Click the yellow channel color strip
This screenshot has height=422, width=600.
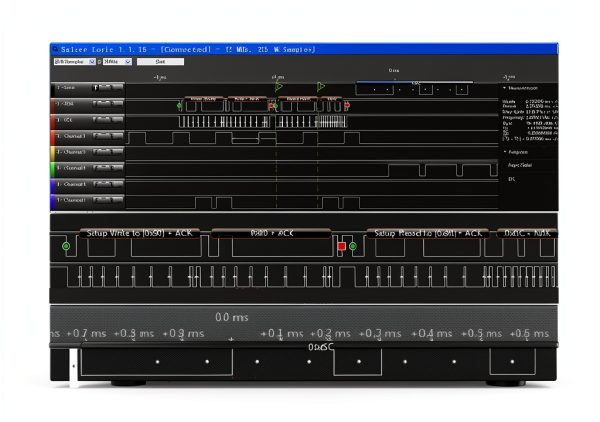pyautogui.click(x=53, y=152)
